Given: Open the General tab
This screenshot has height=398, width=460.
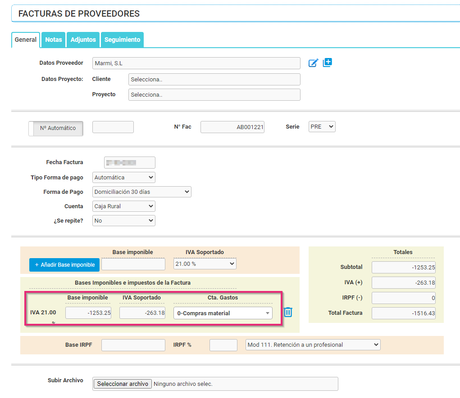Looking at the screenshot, I should tap(25, 40).
